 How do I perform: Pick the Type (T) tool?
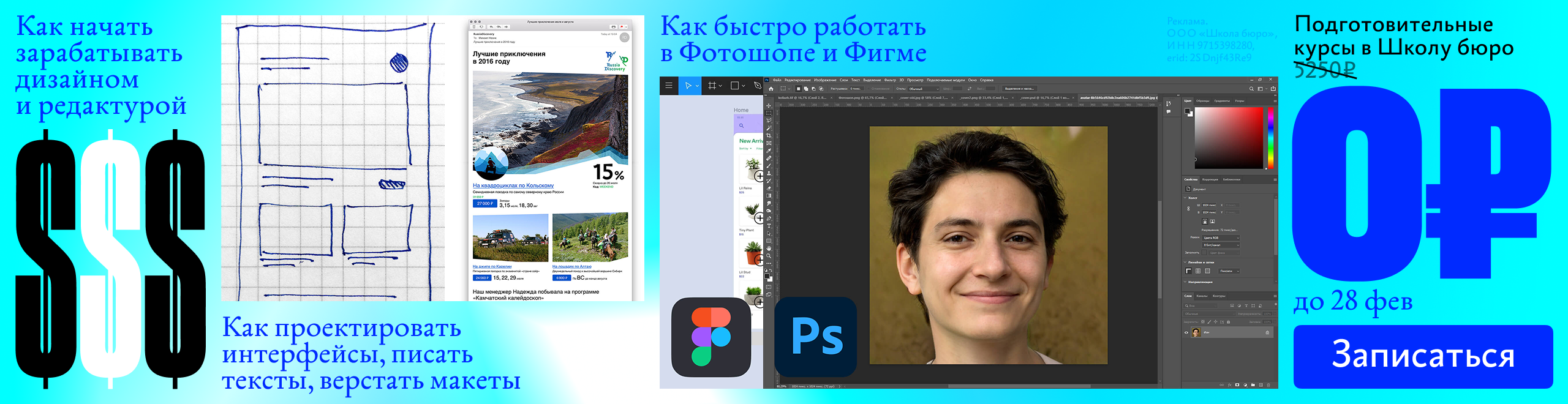tap(769, 226)
